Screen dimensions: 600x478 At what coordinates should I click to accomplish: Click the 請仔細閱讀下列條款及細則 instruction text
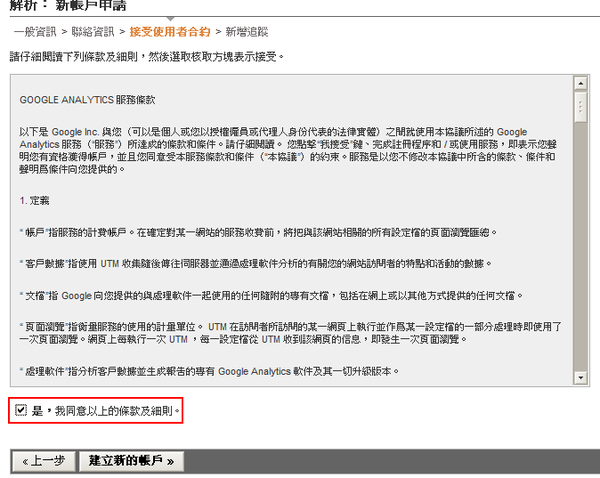[x=147, y=57]
